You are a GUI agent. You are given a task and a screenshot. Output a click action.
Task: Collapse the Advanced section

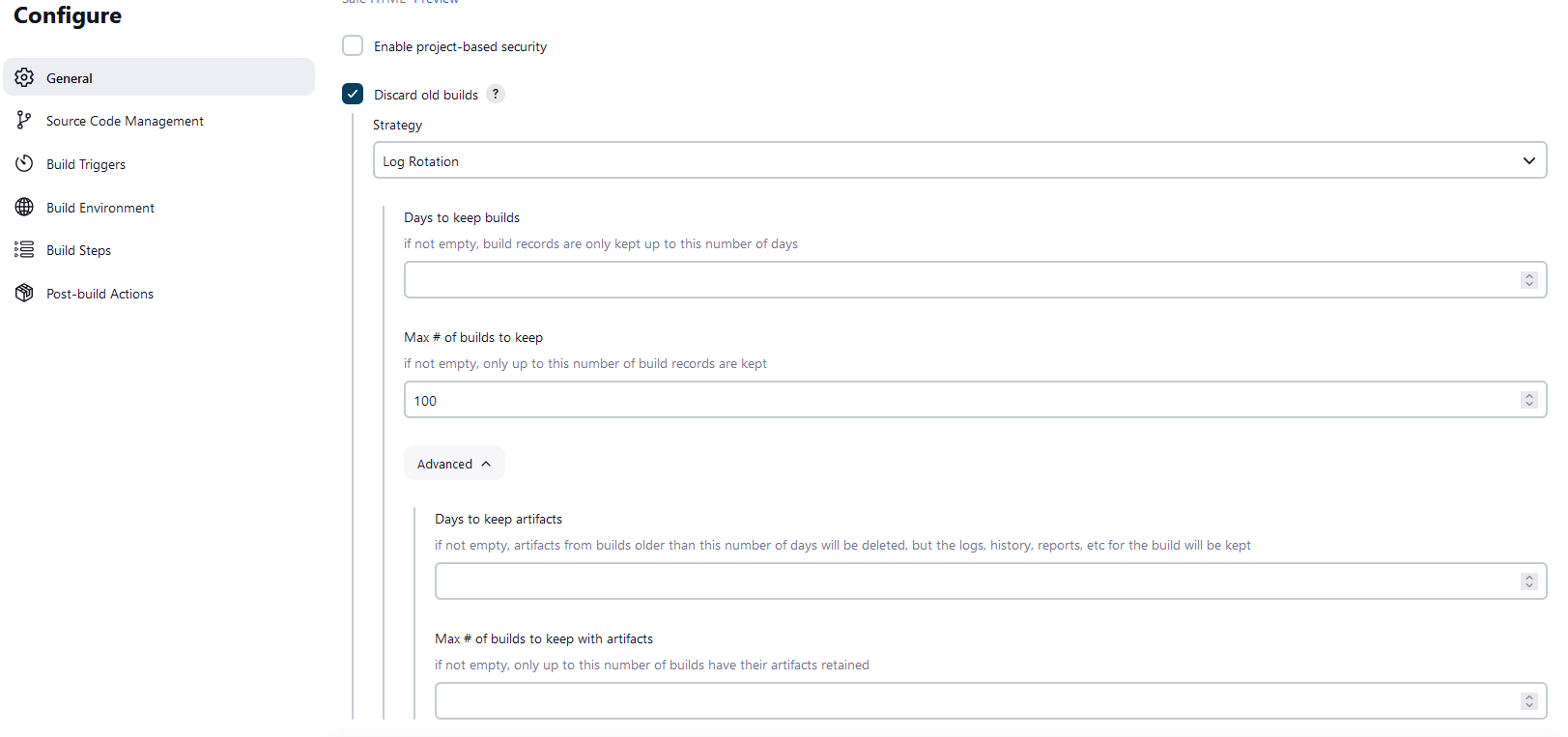[x=453, y=464]
